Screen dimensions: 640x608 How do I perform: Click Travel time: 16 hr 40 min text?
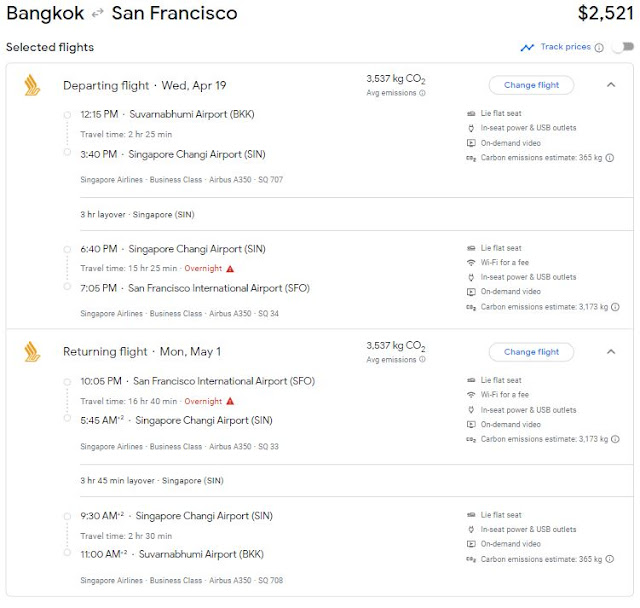[x=129, y=402]
